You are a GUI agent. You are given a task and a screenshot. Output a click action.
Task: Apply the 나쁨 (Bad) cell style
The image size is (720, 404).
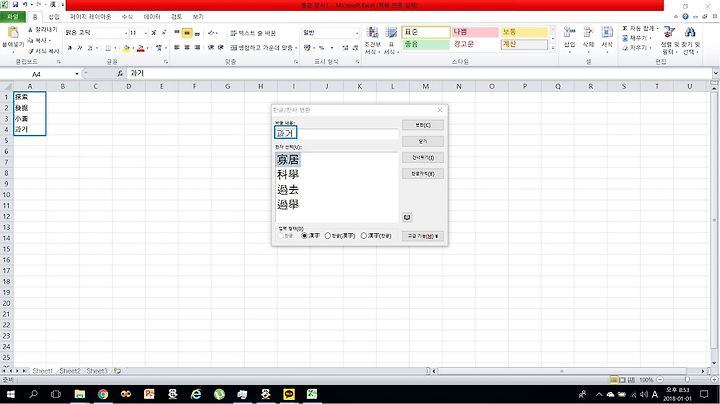474,32
